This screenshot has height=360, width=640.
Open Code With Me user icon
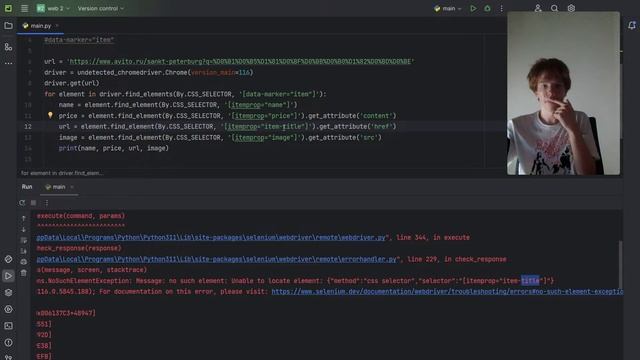pos(538,8)
